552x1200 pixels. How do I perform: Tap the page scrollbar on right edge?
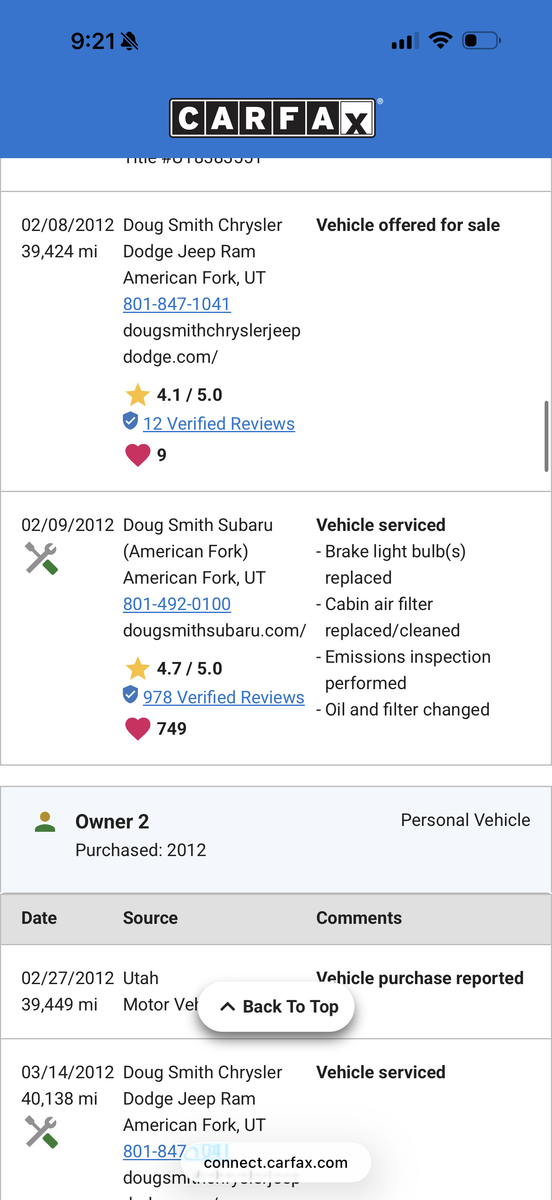(x=546, y=436)
